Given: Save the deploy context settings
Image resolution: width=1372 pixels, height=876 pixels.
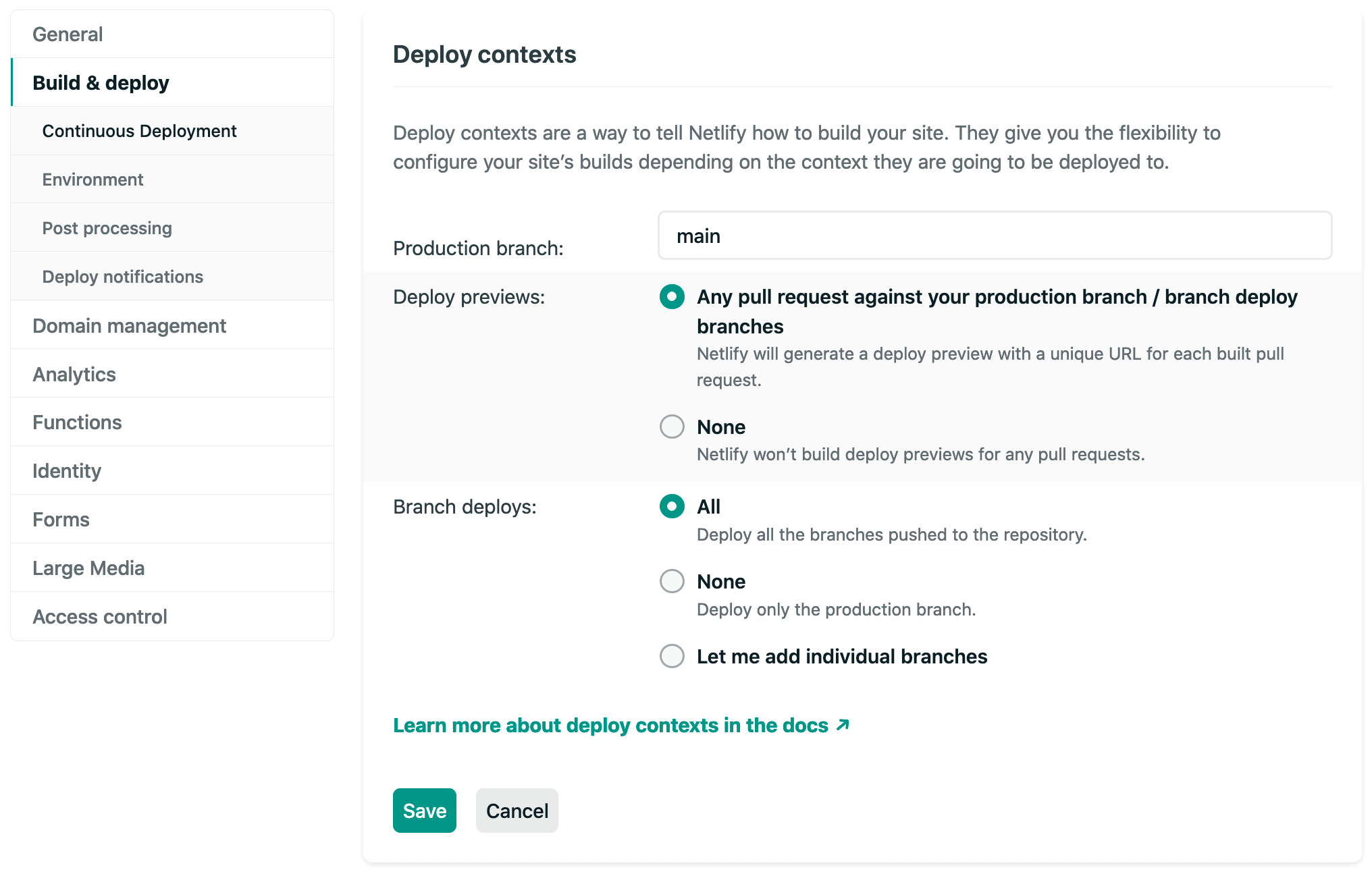Looking at the screenshot, I should [424, 810].
